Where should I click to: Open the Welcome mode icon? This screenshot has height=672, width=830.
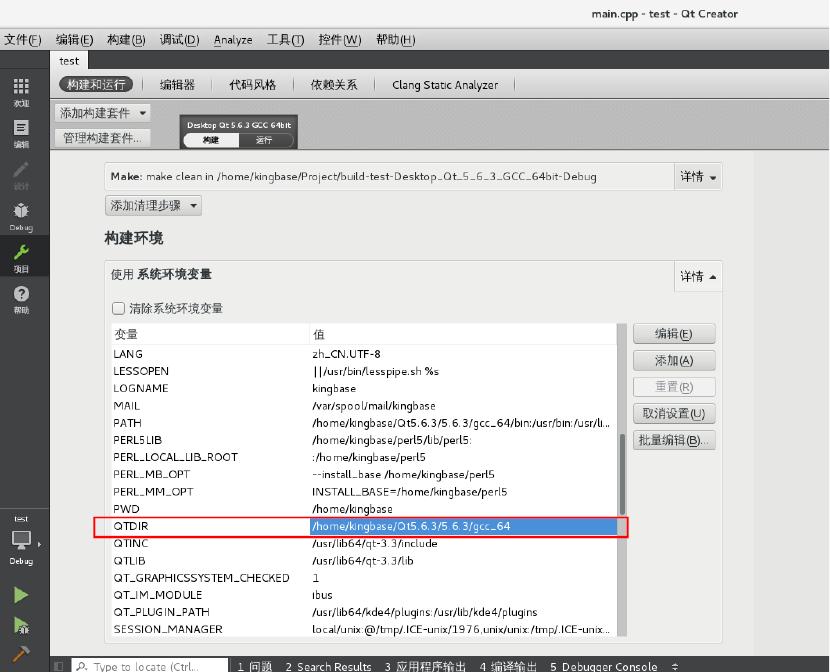click(21, 92)
